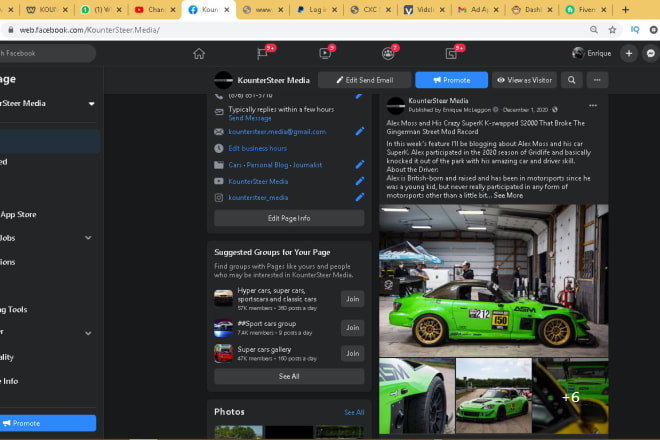Click the IQ extension icon
Viewport: 660px width, 440px height.
pos(635,30)
